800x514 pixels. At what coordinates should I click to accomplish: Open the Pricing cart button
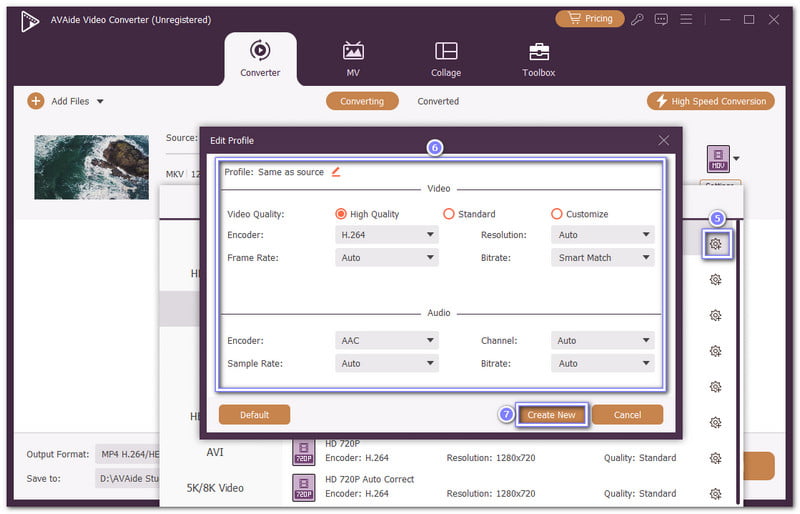coord(590,19)
